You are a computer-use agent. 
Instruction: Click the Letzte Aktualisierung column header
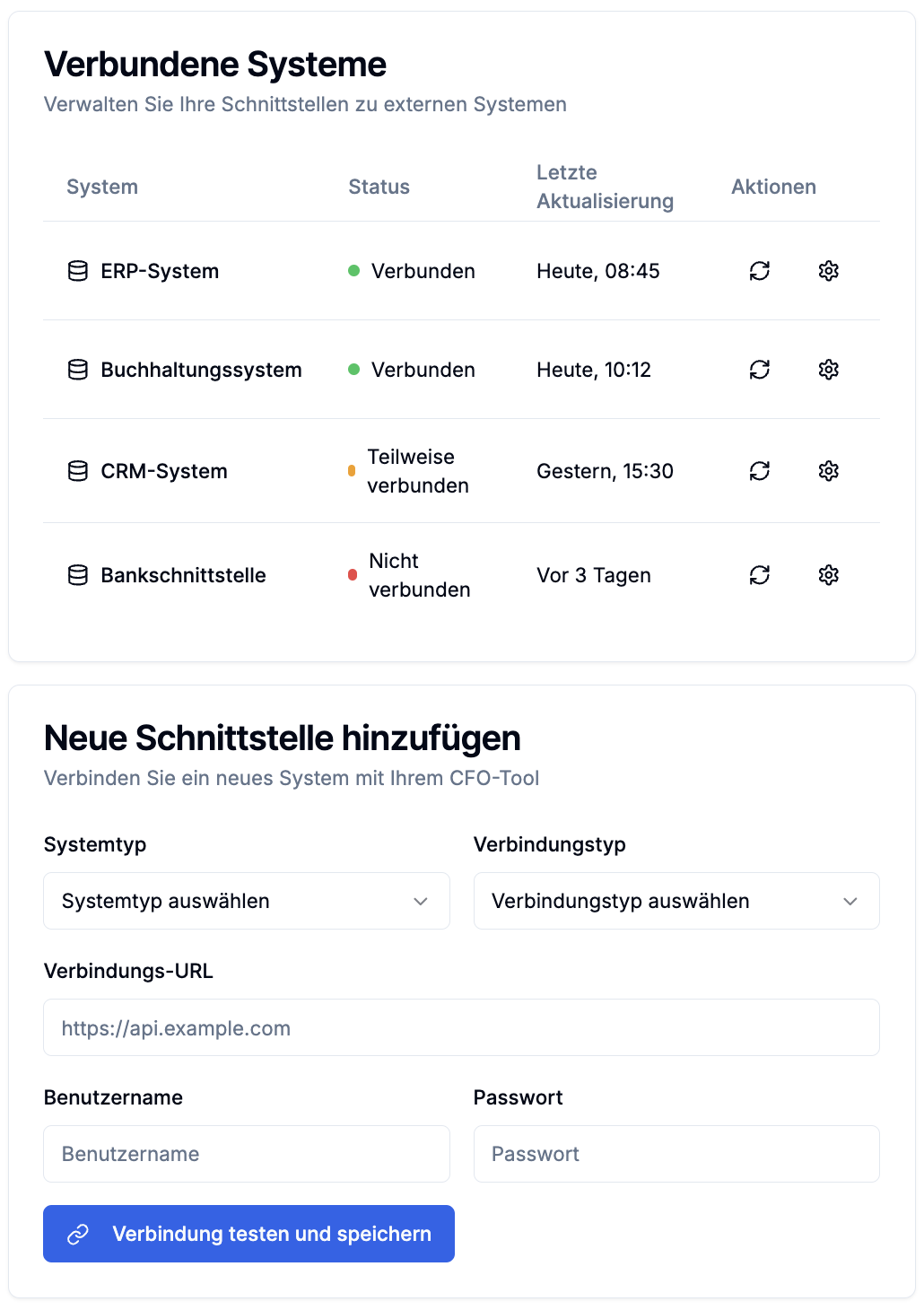pyautogui.click(x=605, y=187)
